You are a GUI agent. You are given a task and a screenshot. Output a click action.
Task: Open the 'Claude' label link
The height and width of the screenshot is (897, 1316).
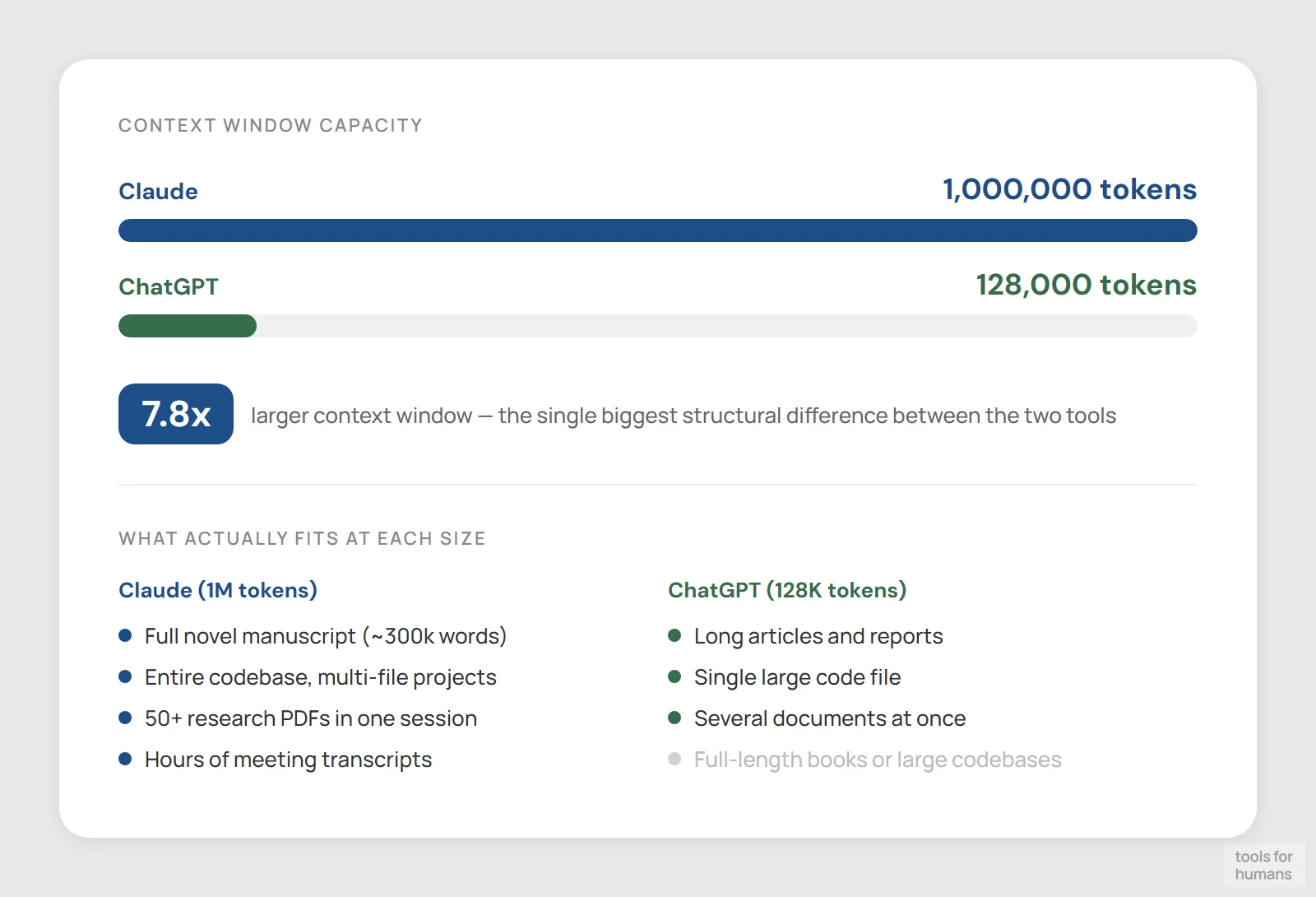tap(158, 191)
